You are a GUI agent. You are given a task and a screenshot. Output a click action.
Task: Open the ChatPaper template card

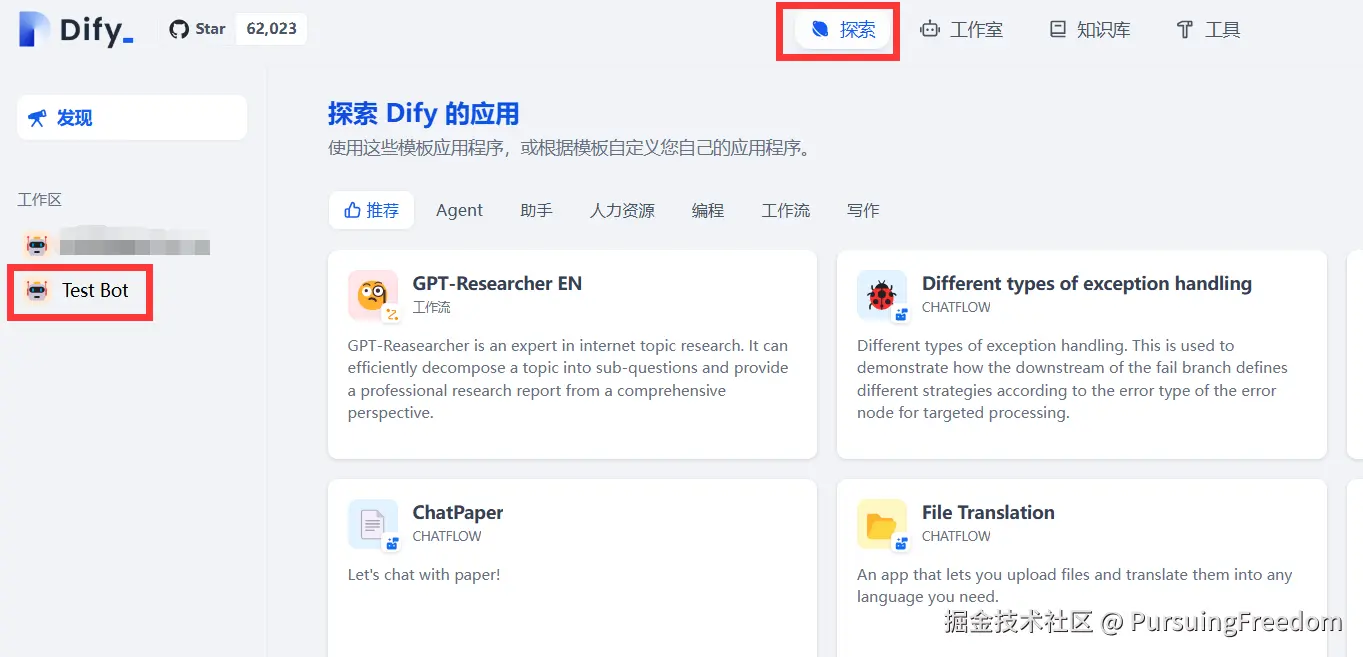(572, 568)
